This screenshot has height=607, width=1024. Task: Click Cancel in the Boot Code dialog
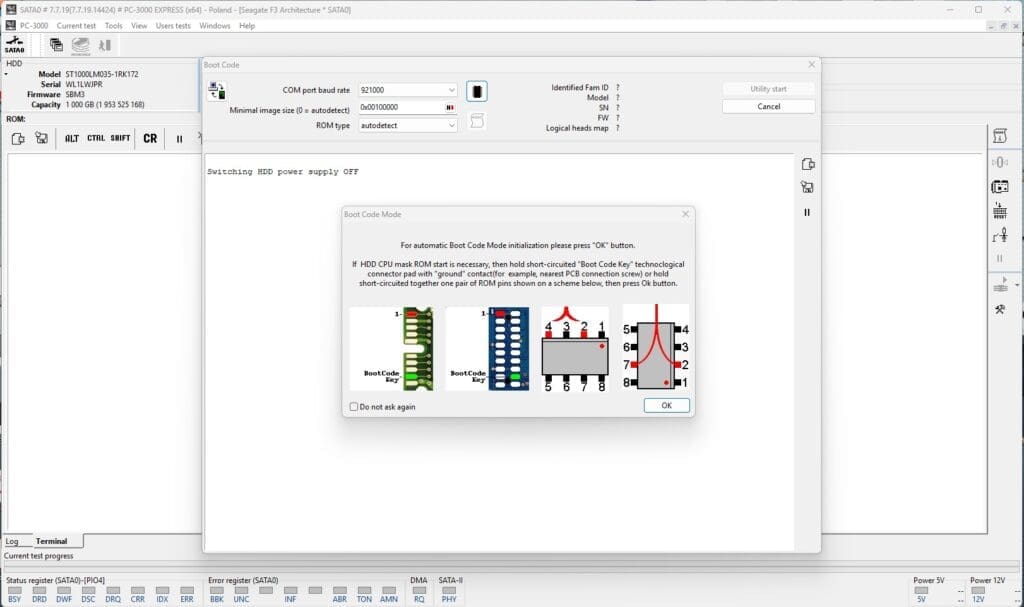(769, 107)
